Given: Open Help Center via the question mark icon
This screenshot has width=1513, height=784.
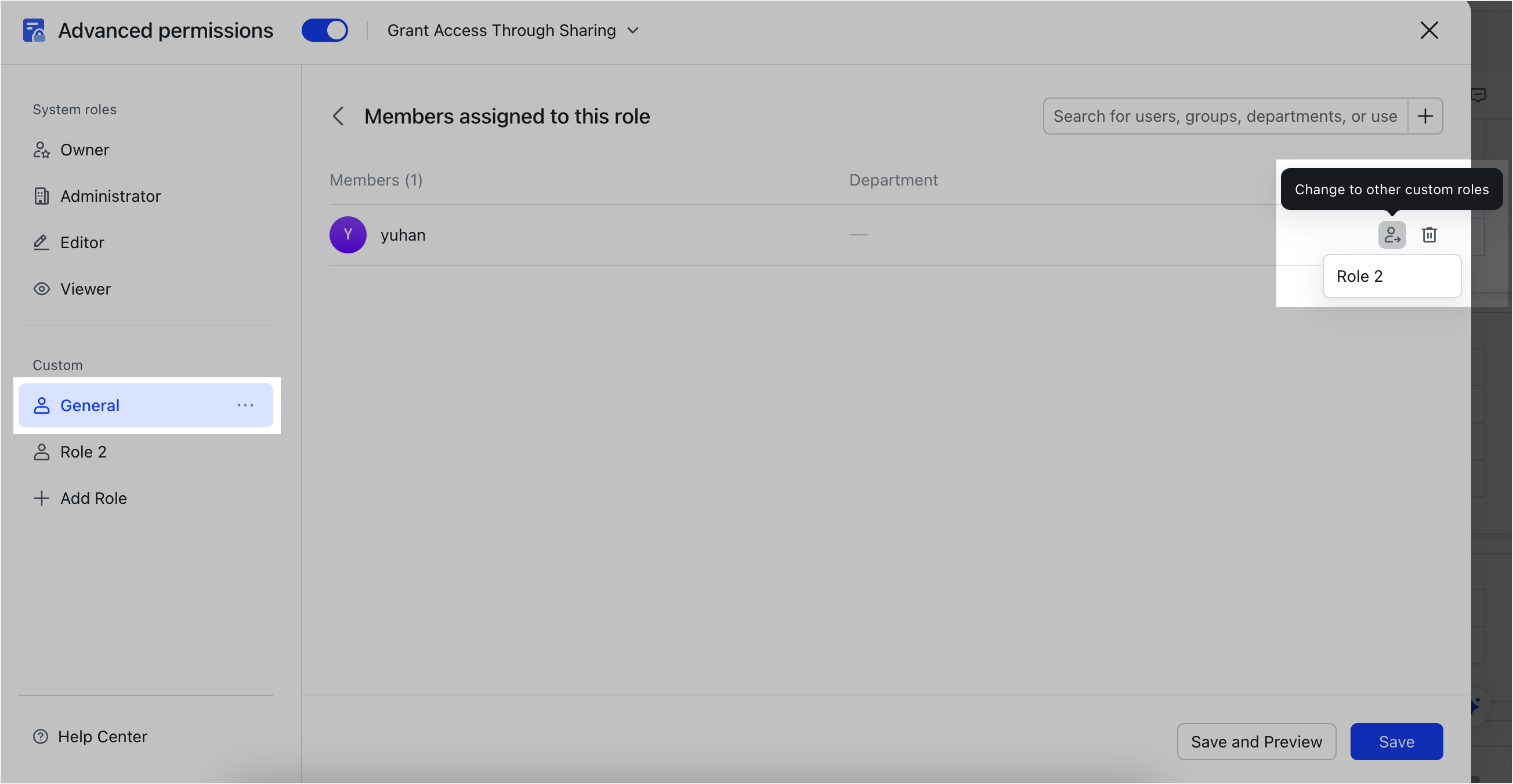Looking at the screenshot, I should [x=40, y=736].
